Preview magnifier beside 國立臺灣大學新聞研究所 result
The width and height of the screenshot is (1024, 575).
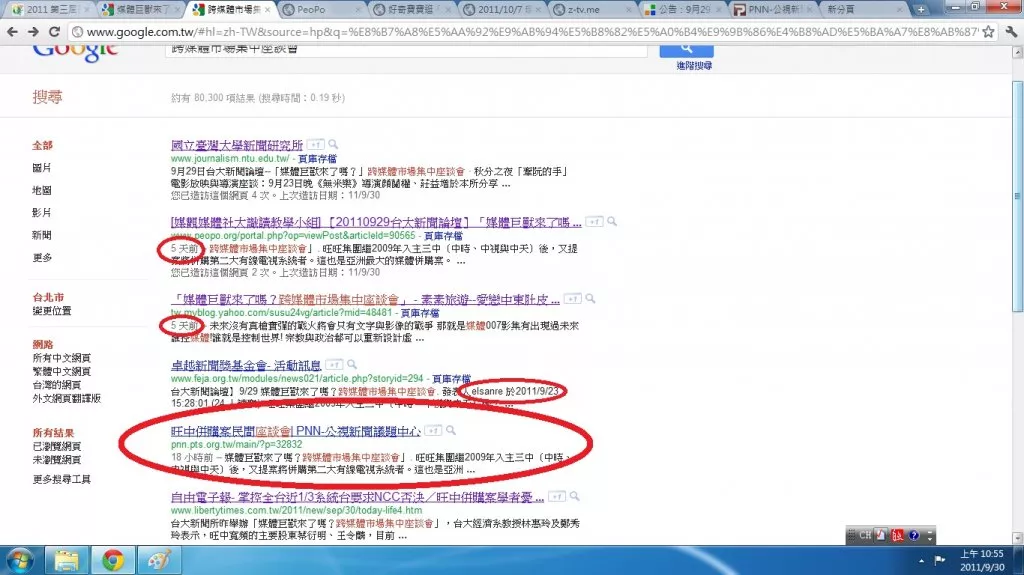(333, 144)
